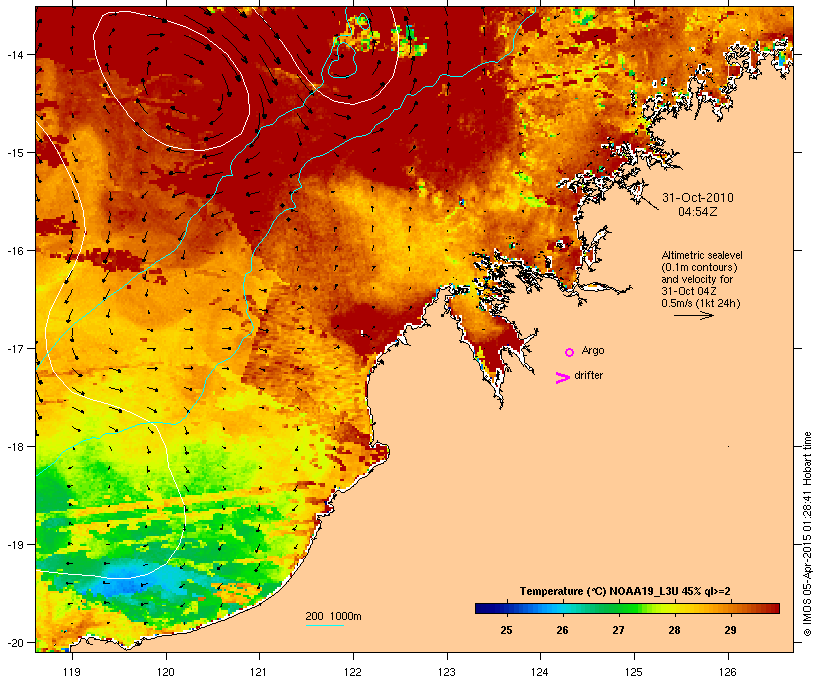Click the colorbar tick label 29

[x=731, y=630]
